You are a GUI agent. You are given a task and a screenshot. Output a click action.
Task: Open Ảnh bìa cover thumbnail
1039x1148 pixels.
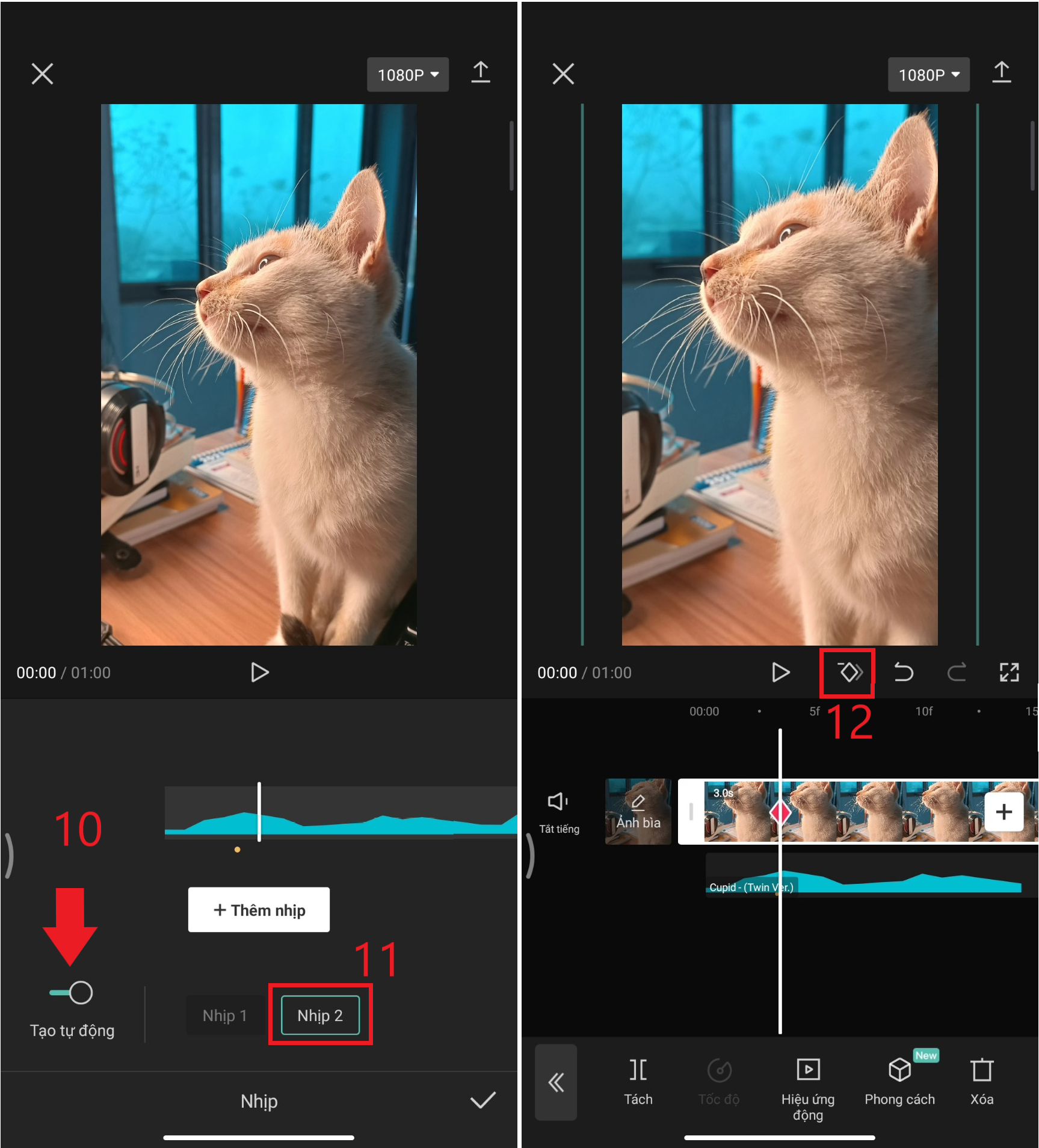coord(638,811)
